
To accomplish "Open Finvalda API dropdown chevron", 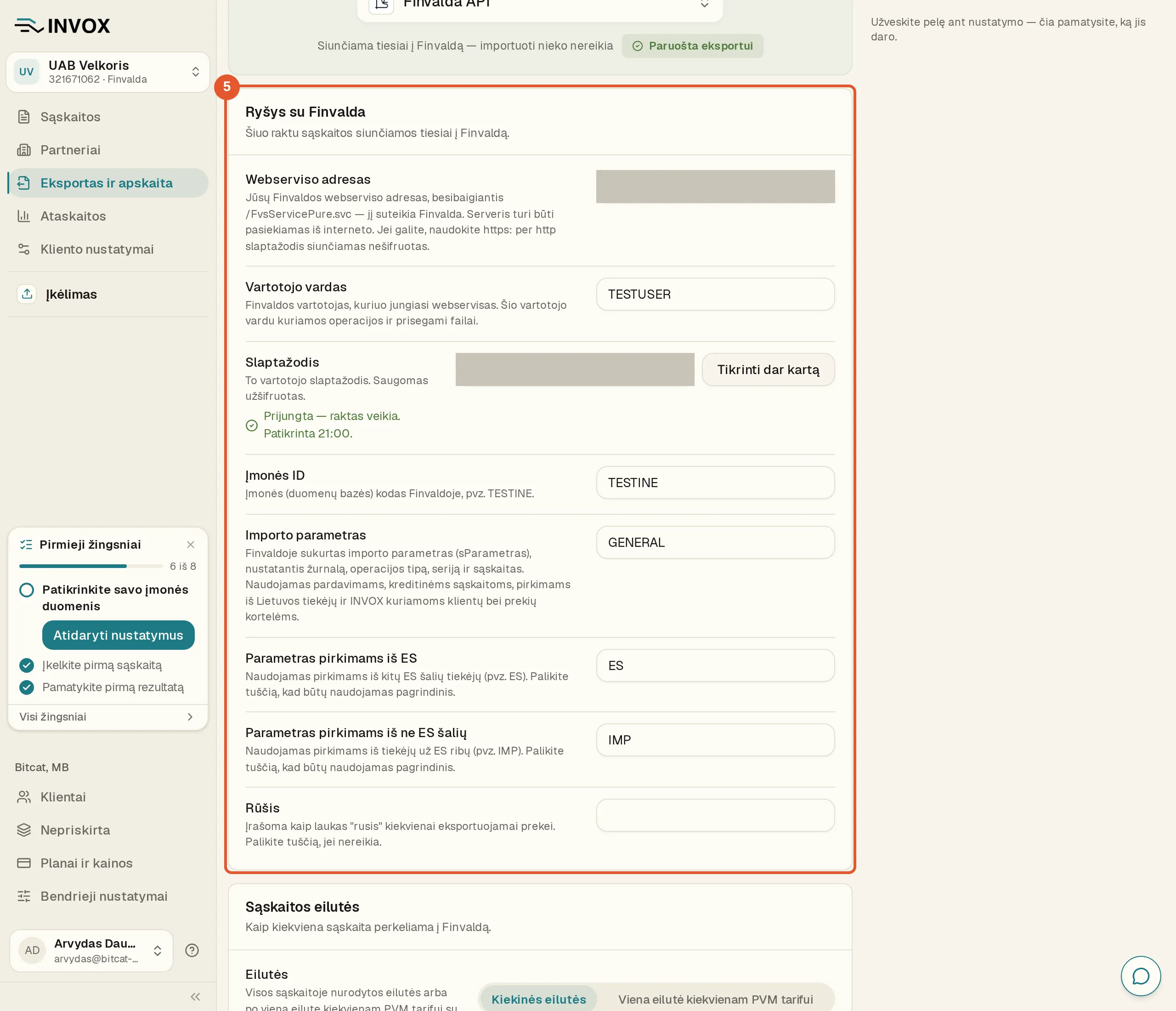I will 704,5.
